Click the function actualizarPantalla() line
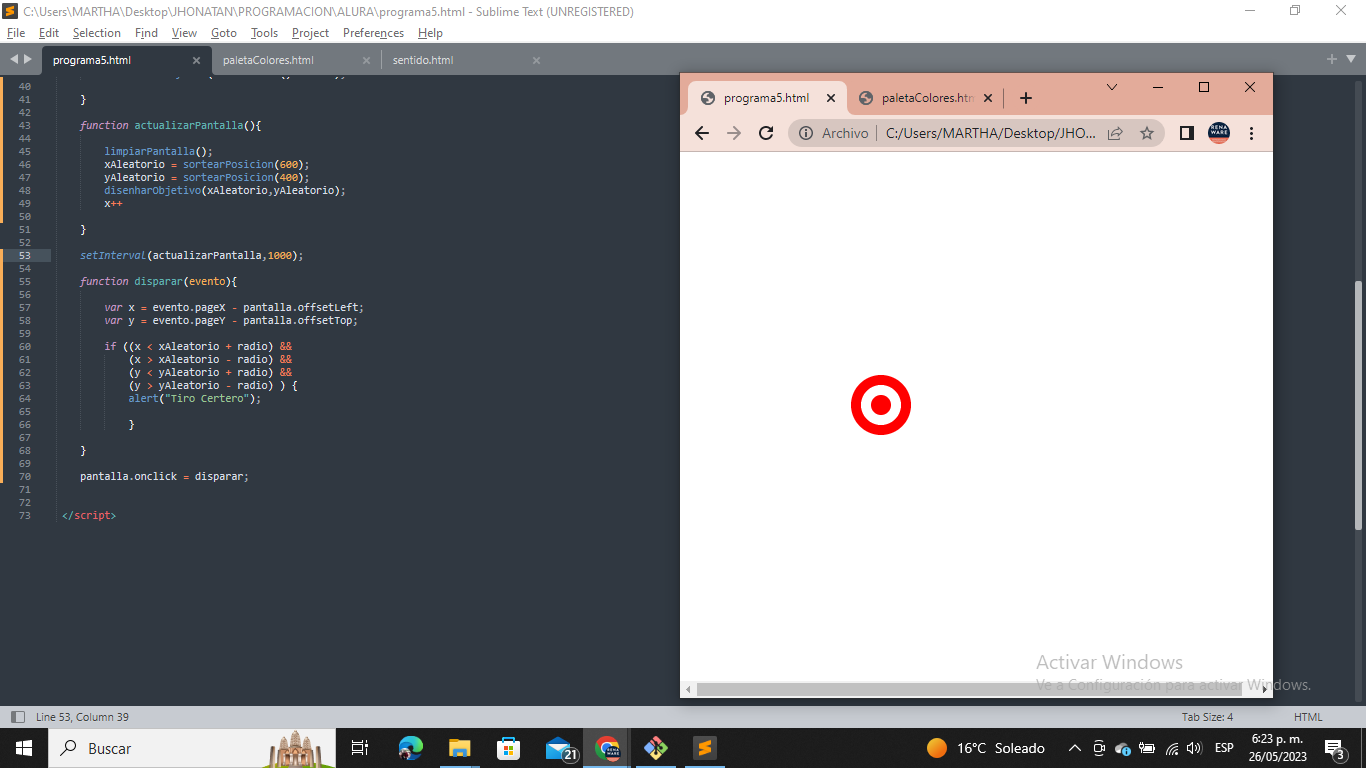 170,125
